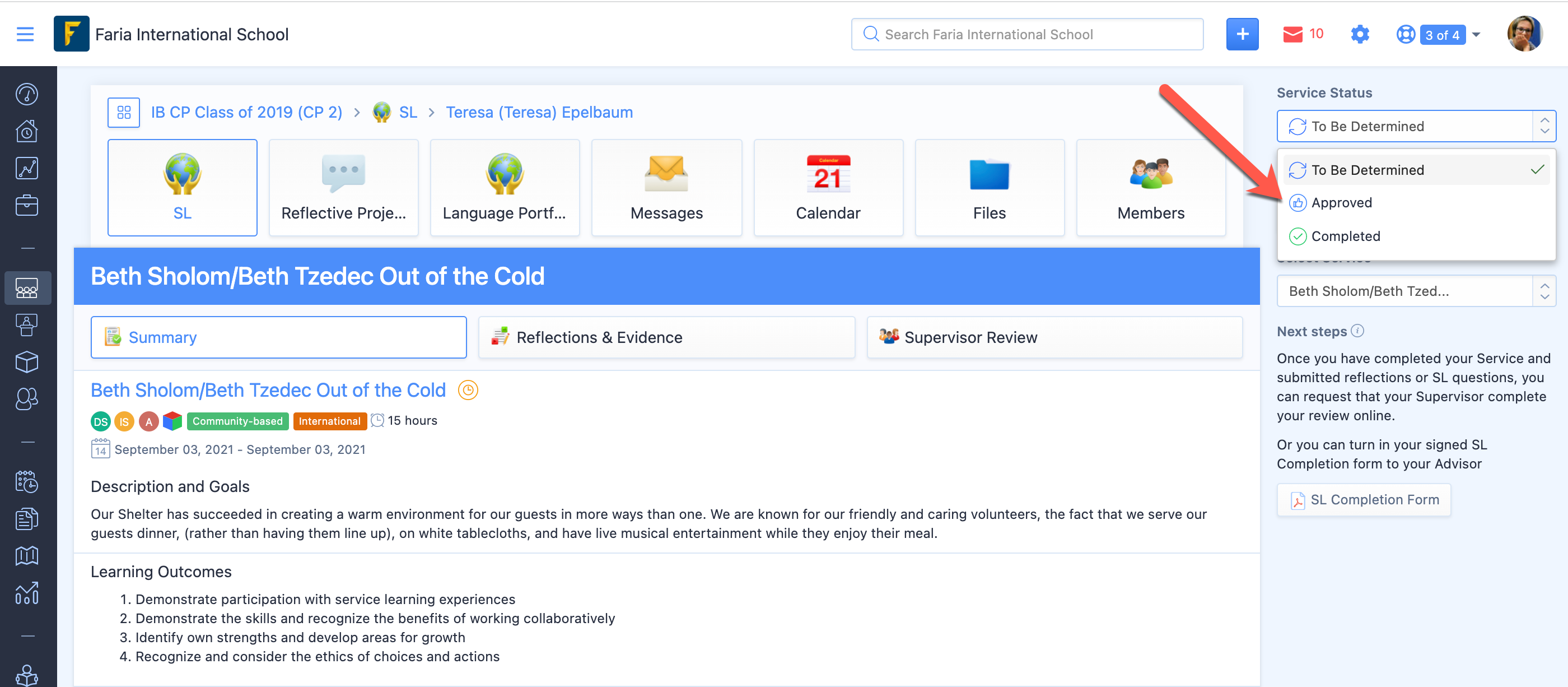Click the 15 hours text
This screenshot has width=1568, height=687.
point(412,421)
